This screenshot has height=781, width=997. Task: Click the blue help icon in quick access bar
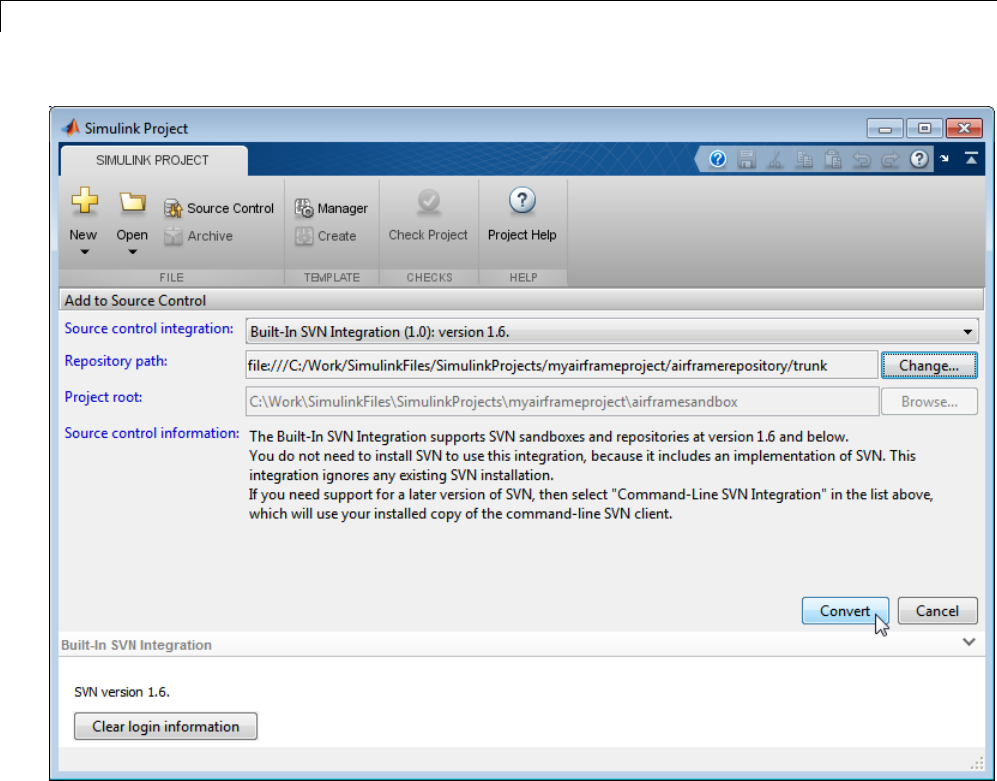pyautogui.click(x=718, y=159)
